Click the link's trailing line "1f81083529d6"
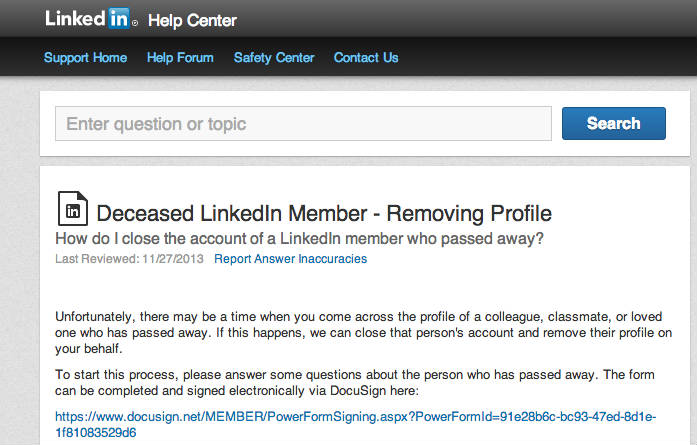 click(x=96, y=433)
